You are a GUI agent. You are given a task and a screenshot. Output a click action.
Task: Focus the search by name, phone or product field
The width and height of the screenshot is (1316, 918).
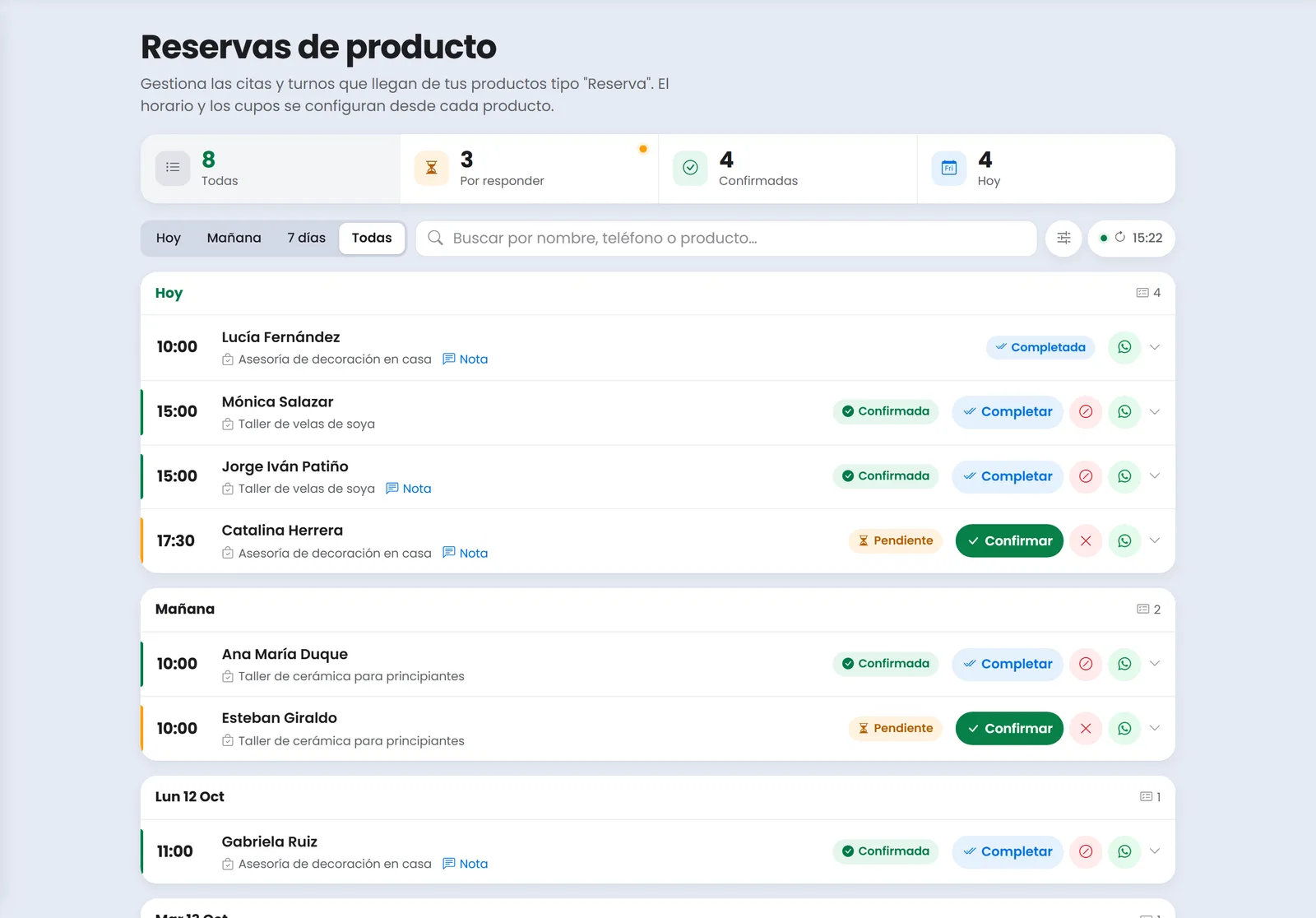click(x=726, y=238)
